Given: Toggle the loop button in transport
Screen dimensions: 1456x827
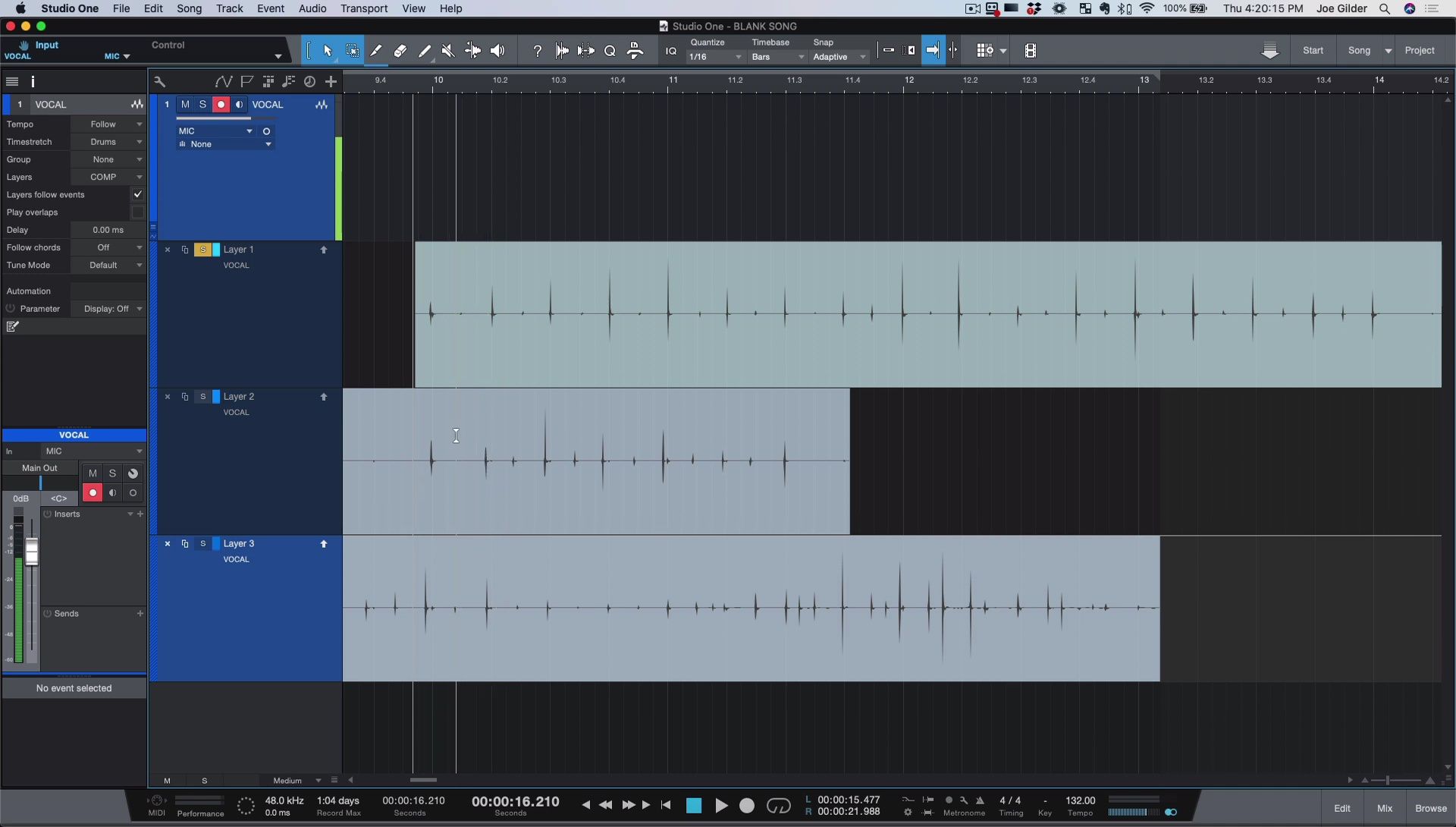Looking at the screenshot, I should pyautogui.click(x=779, y=806).
